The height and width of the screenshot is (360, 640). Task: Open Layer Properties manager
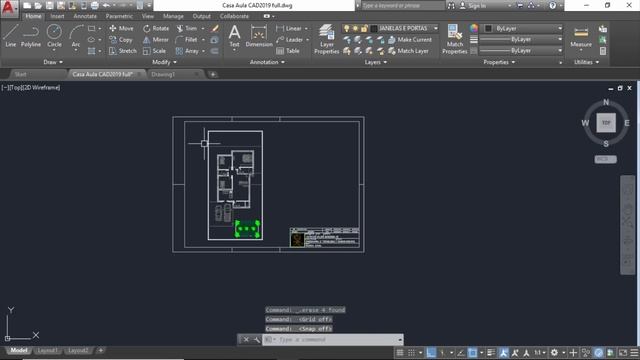(327, 39)
